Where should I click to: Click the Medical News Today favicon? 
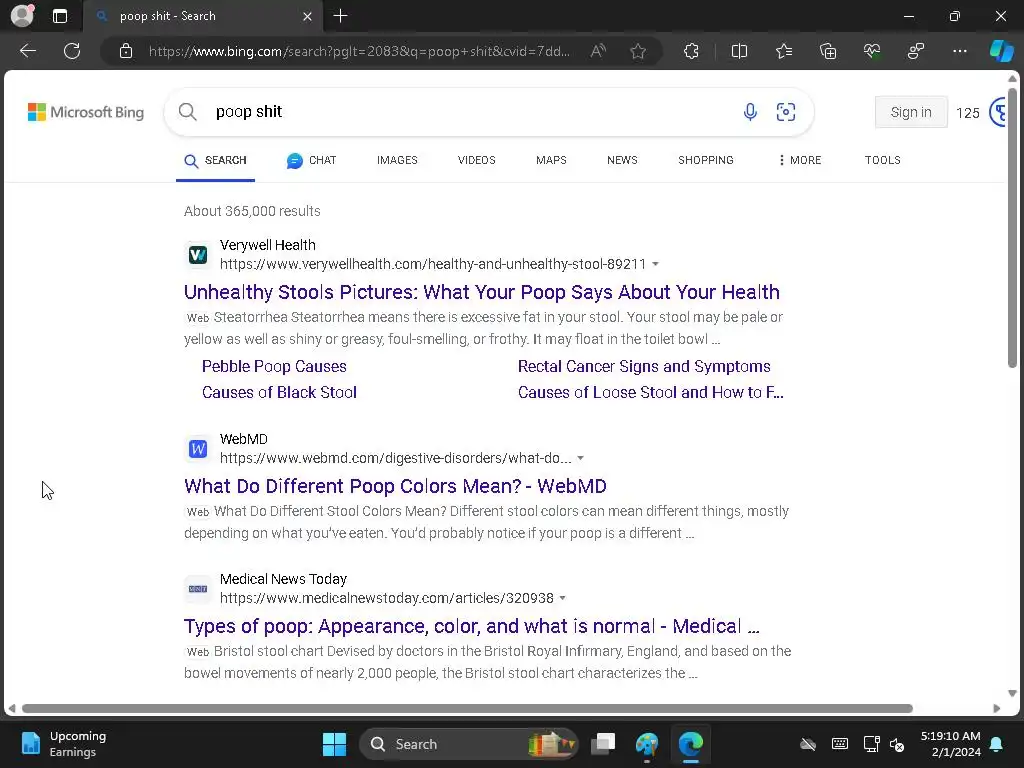click(198, 589)
